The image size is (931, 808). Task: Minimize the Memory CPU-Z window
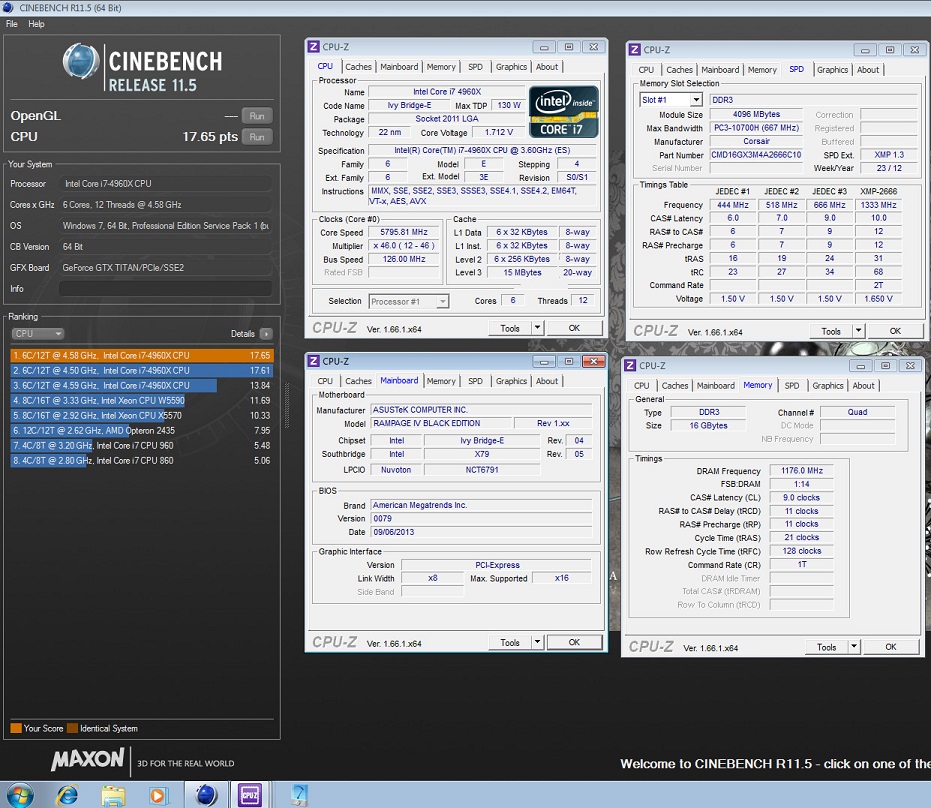[860, 366]
